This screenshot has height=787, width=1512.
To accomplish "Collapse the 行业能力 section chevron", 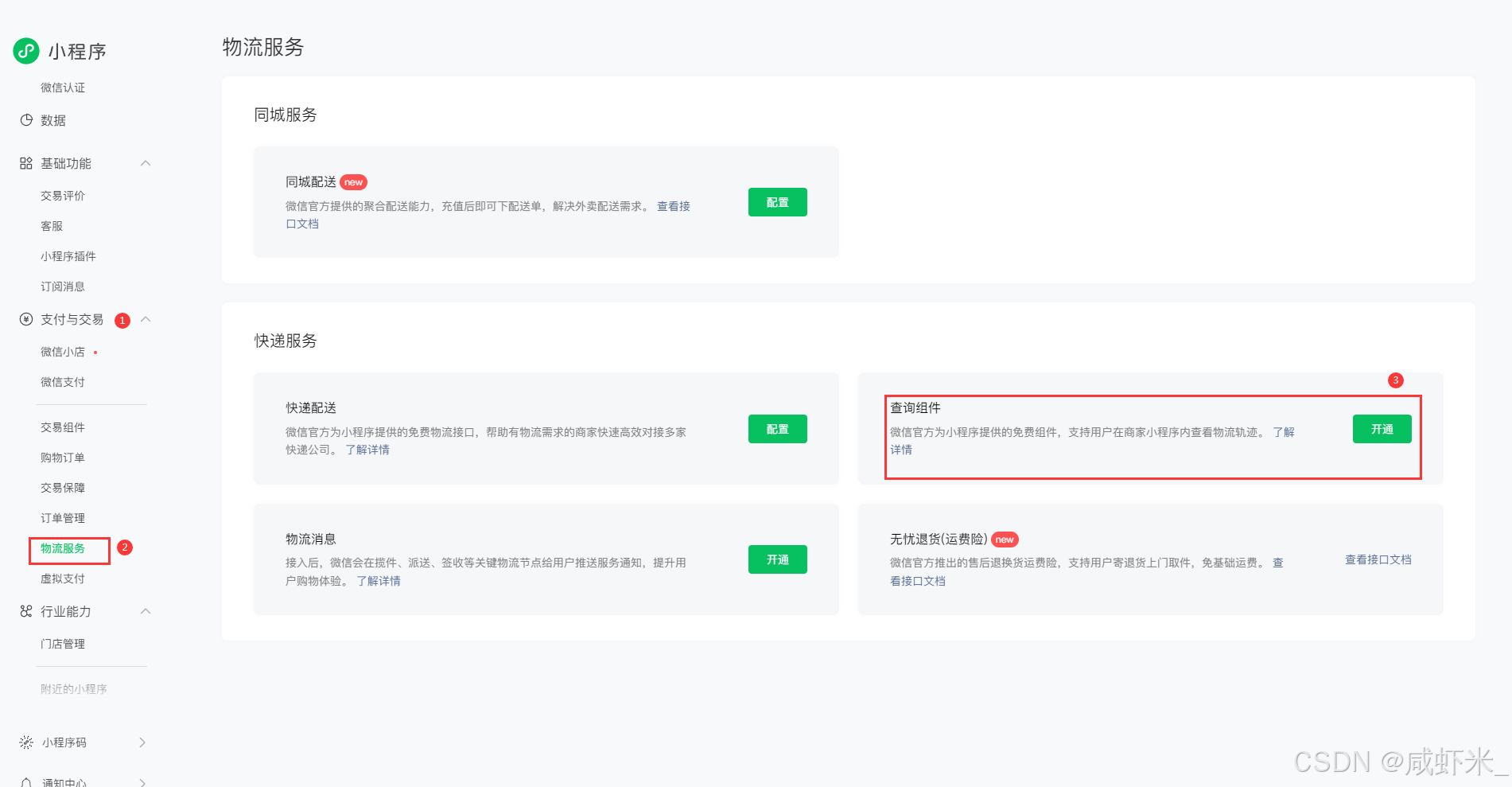I will (x=146, y=611).
